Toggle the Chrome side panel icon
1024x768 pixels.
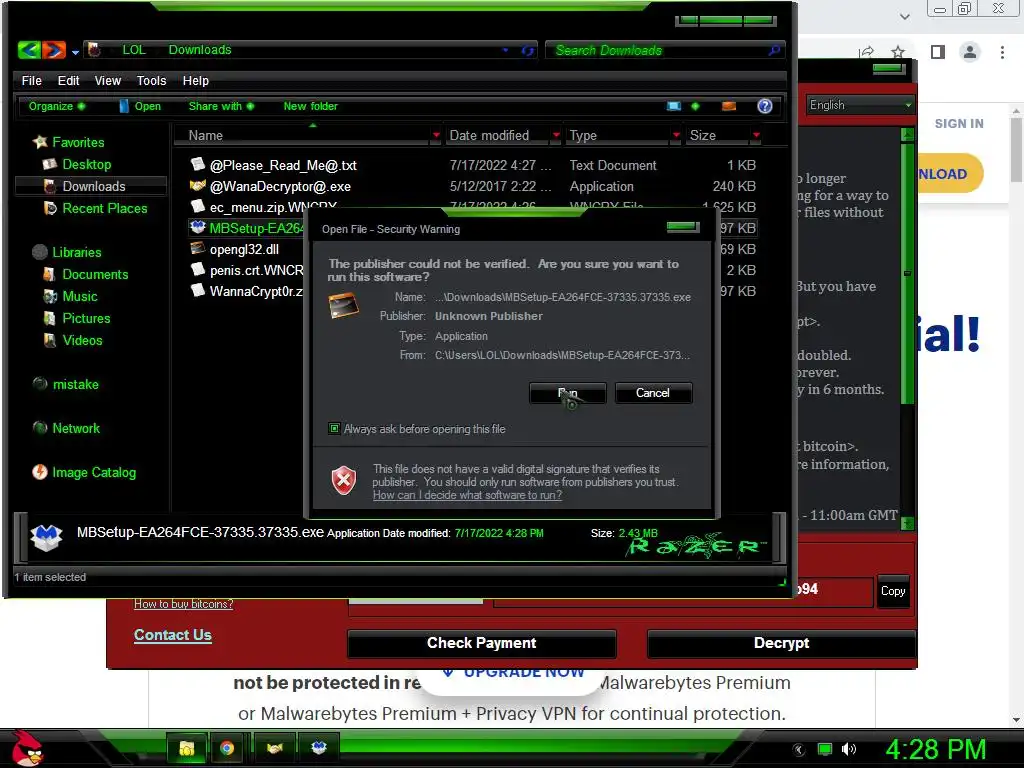[x=938, y=52]
